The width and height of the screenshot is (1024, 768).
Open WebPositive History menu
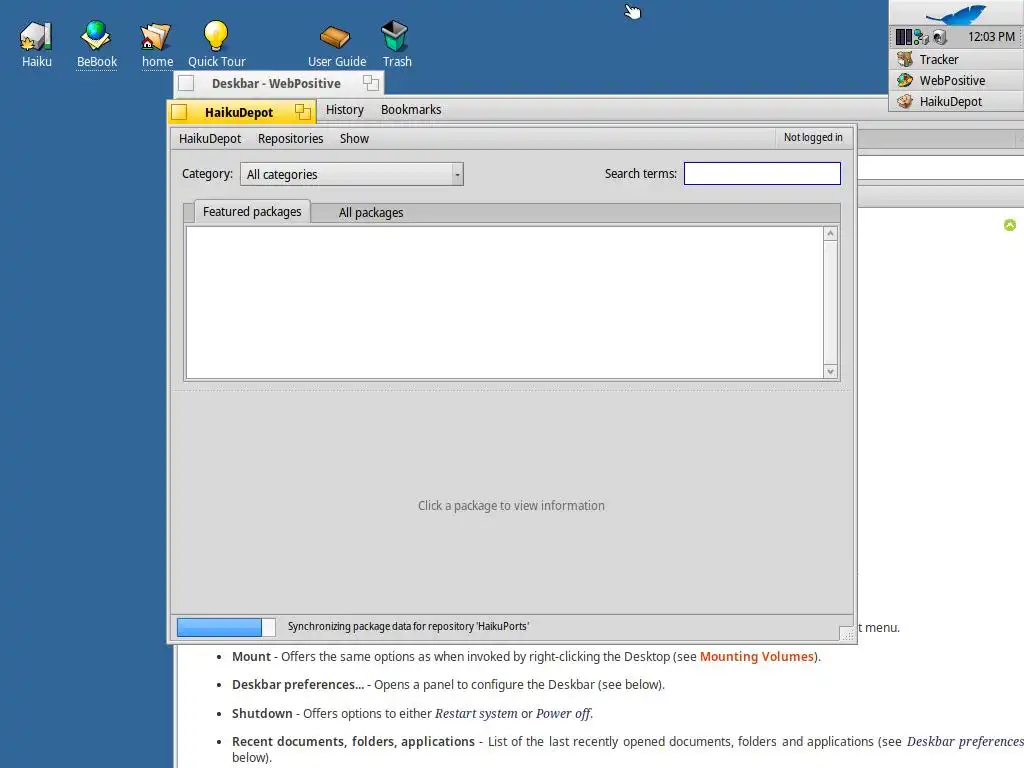[345, 110]
